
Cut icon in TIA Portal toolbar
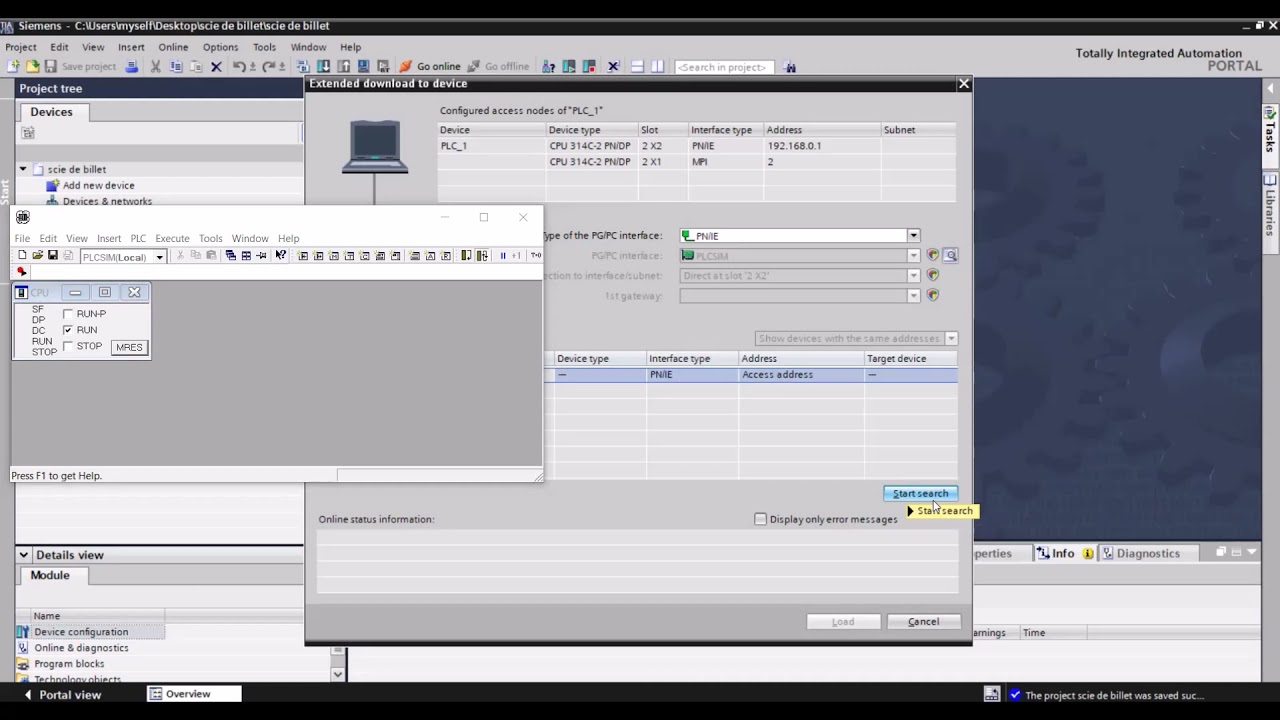pos(155,67)
